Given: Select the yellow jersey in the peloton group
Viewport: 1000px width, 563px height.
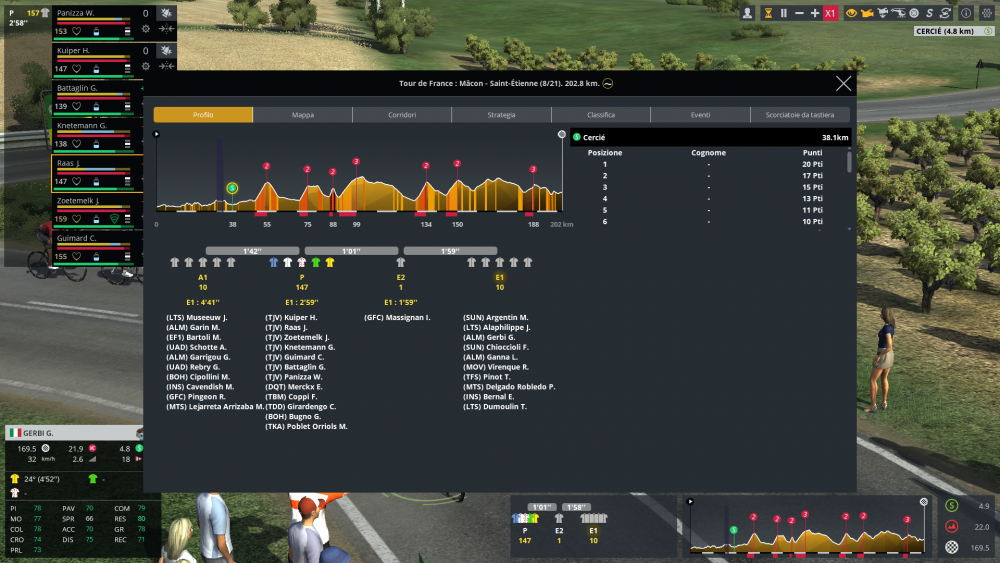Looking at the screenshot, I should [x=330, y=262].
